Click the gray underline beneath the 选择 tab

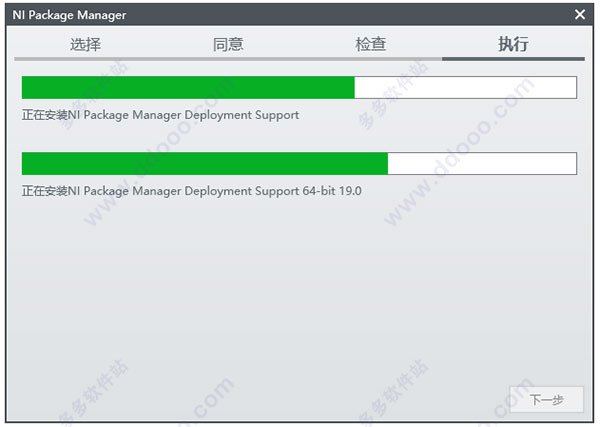[x=86, y=59]
